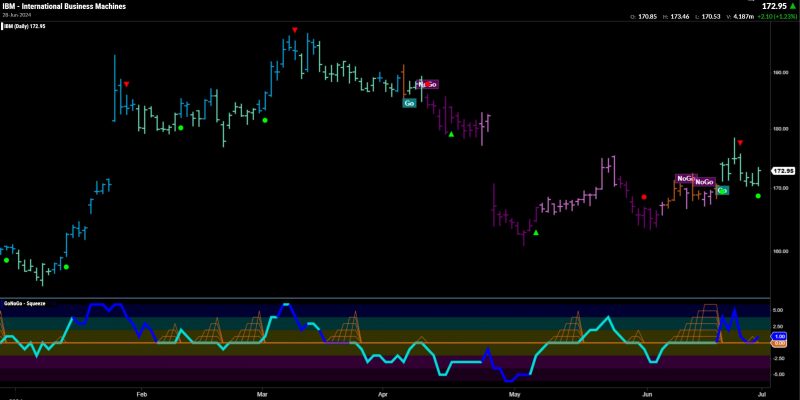This screenshot has width=800, height=400.
Task: Click the April 'Go' signal label
Action: click(x=409, y=103)
